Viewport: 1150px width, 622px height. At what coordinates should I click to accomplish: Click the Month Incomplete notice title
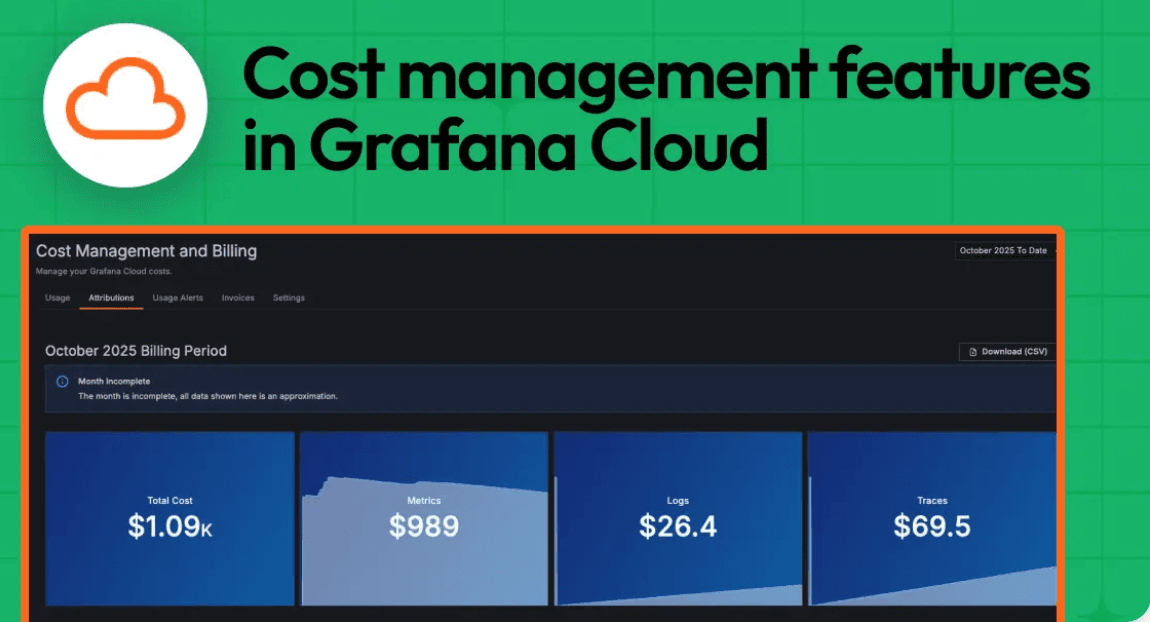[114, 381]
